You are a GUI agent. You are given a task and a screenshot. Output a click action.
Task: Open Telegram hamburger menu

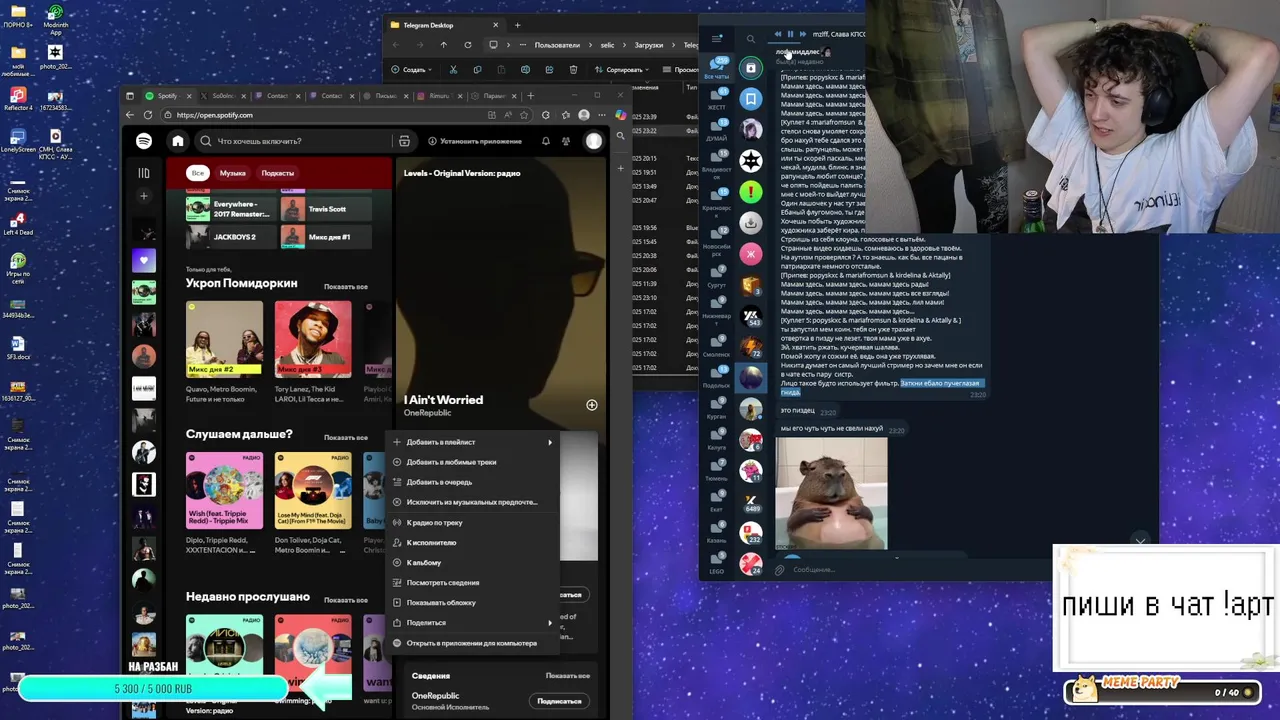[x=716, y=39]
